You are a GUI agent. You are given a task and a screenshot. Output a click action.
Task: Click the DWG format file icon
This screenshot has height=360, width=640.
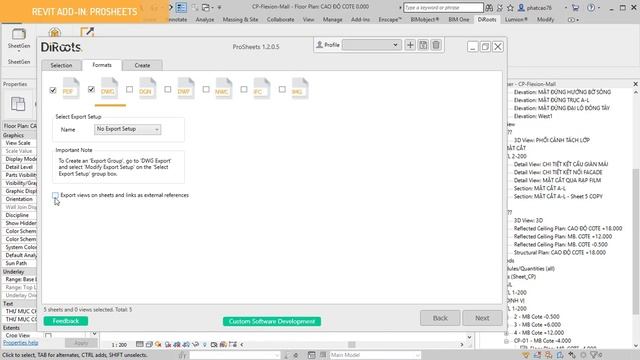pyautogui.click(x=109, y=88)
